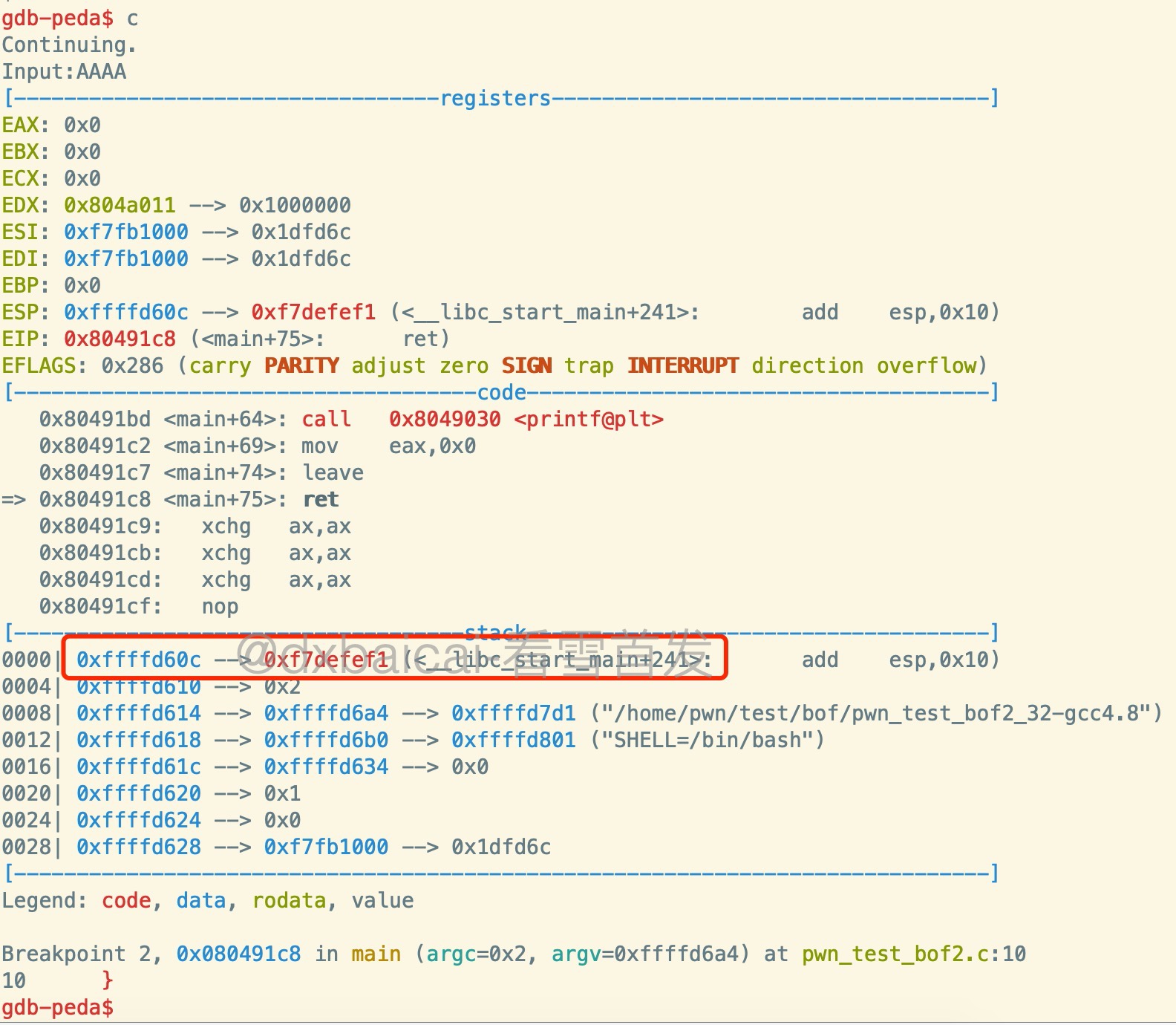Click "0xf7defef1" in the ESP register row
The height and width of the screenshot is (1025, 1176).
tap(313, 313)
